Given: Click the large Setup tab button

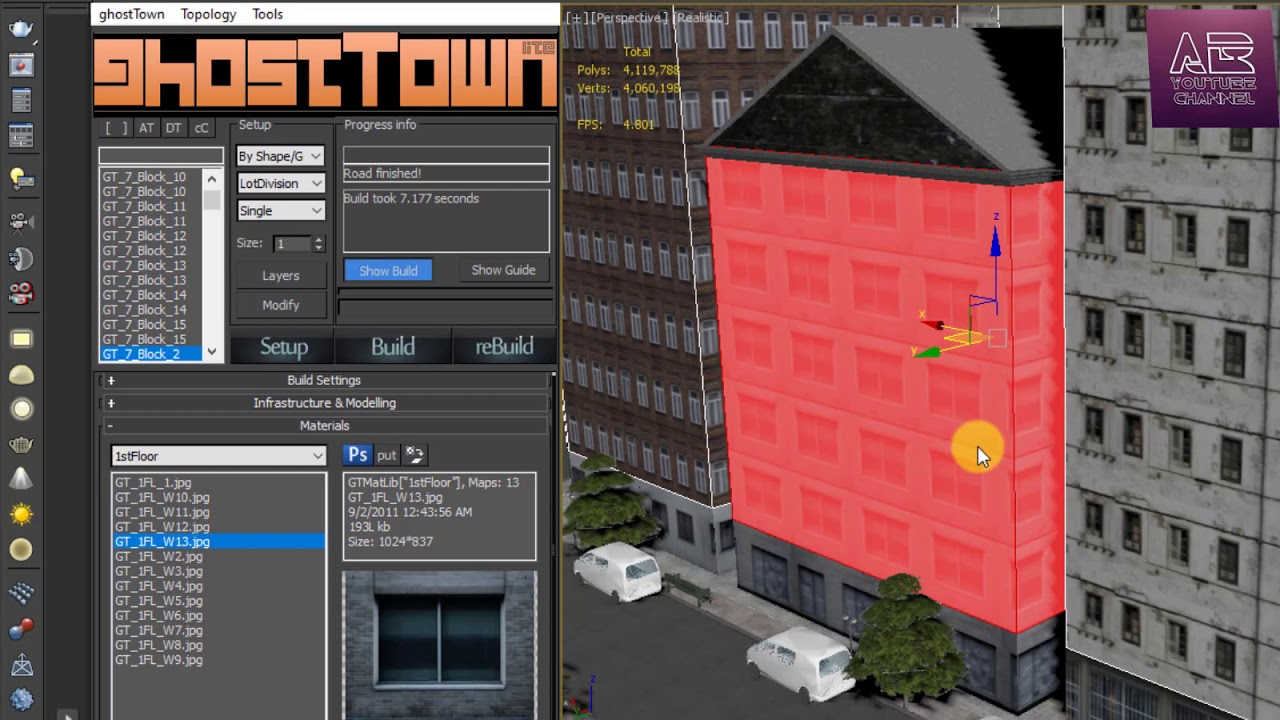Looking at the screenshot, I should (x=284, y=347).
